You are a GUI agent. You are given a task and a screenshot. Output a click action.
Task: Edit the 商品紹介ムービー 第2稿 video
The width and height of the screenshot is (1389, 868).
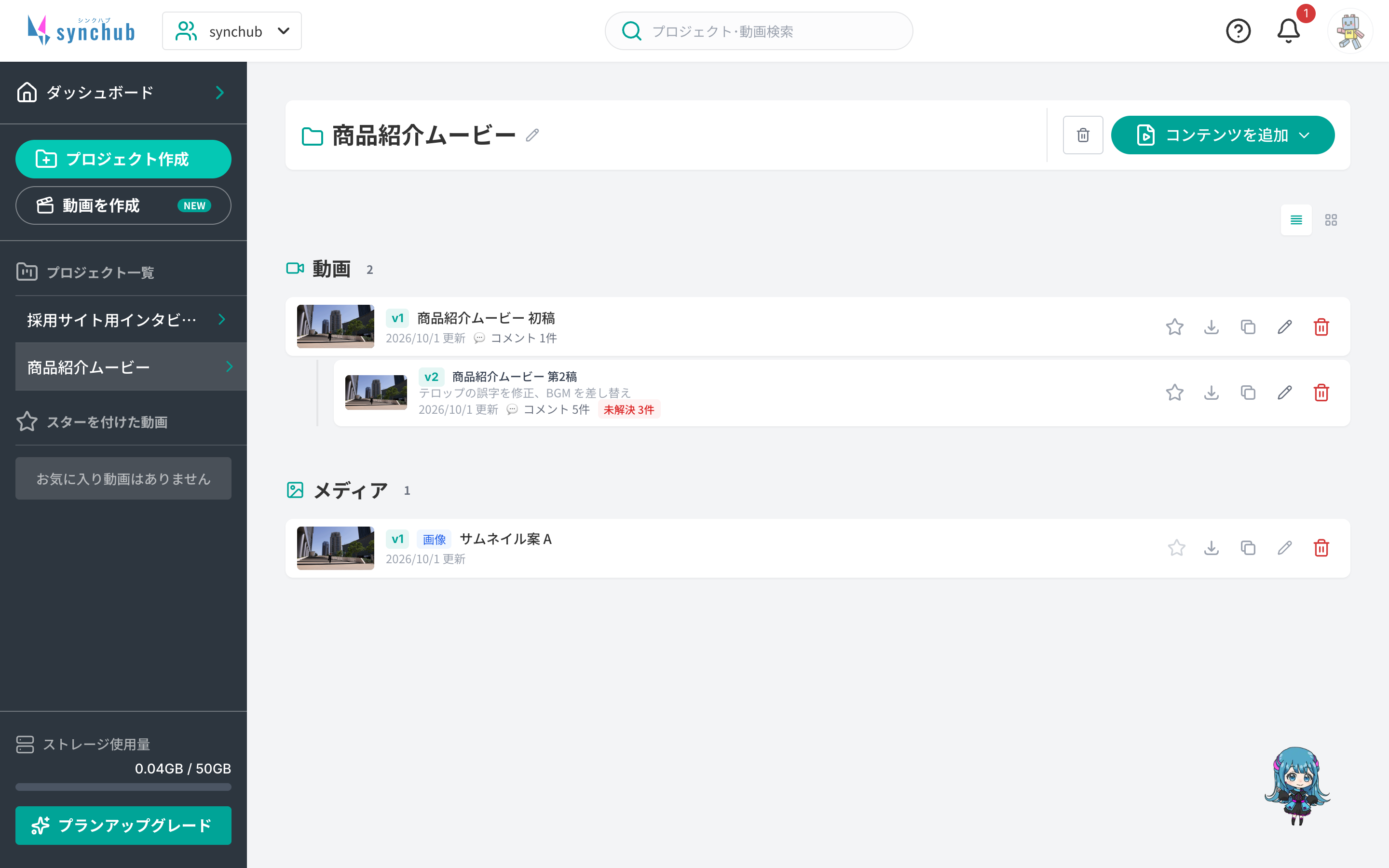tap(1284, 392)
